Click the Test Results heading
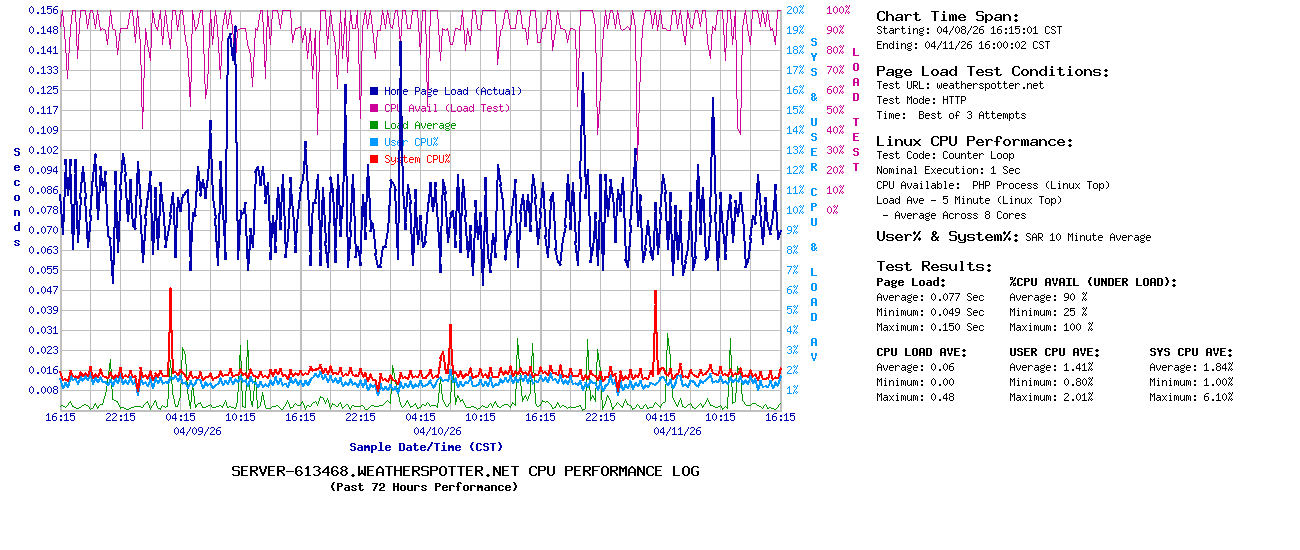1300x550 pixels. pyautogui.click(x=934, y=266)
